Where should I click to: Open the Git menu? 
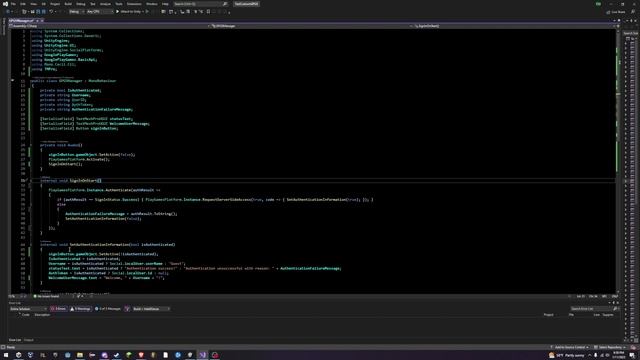pyautogui.click(x=43, y=4)
